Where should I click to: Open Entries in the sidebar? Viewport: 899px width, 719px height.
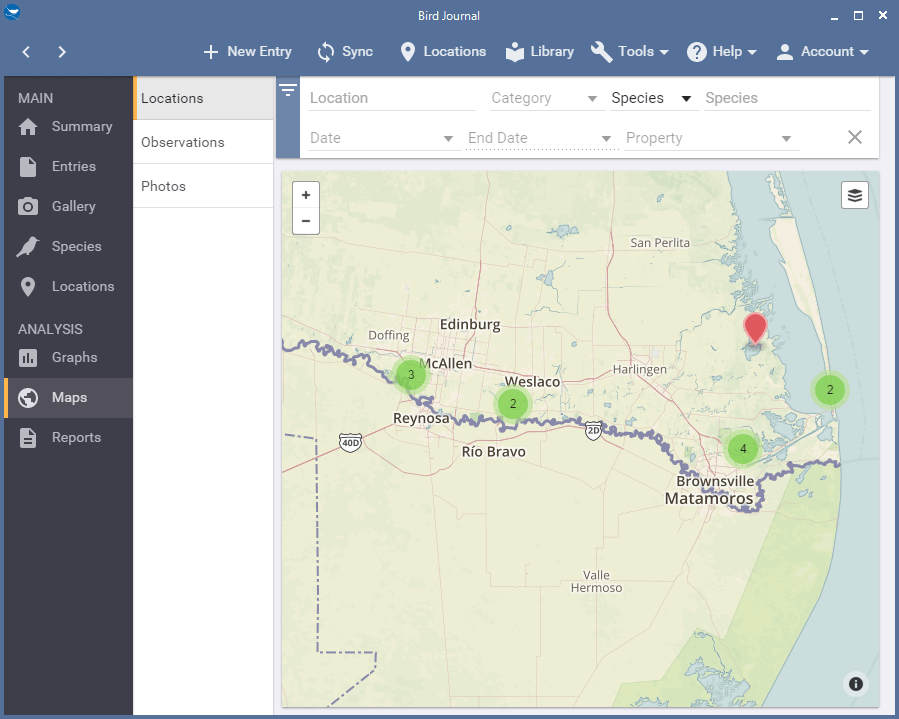(68, 167)
